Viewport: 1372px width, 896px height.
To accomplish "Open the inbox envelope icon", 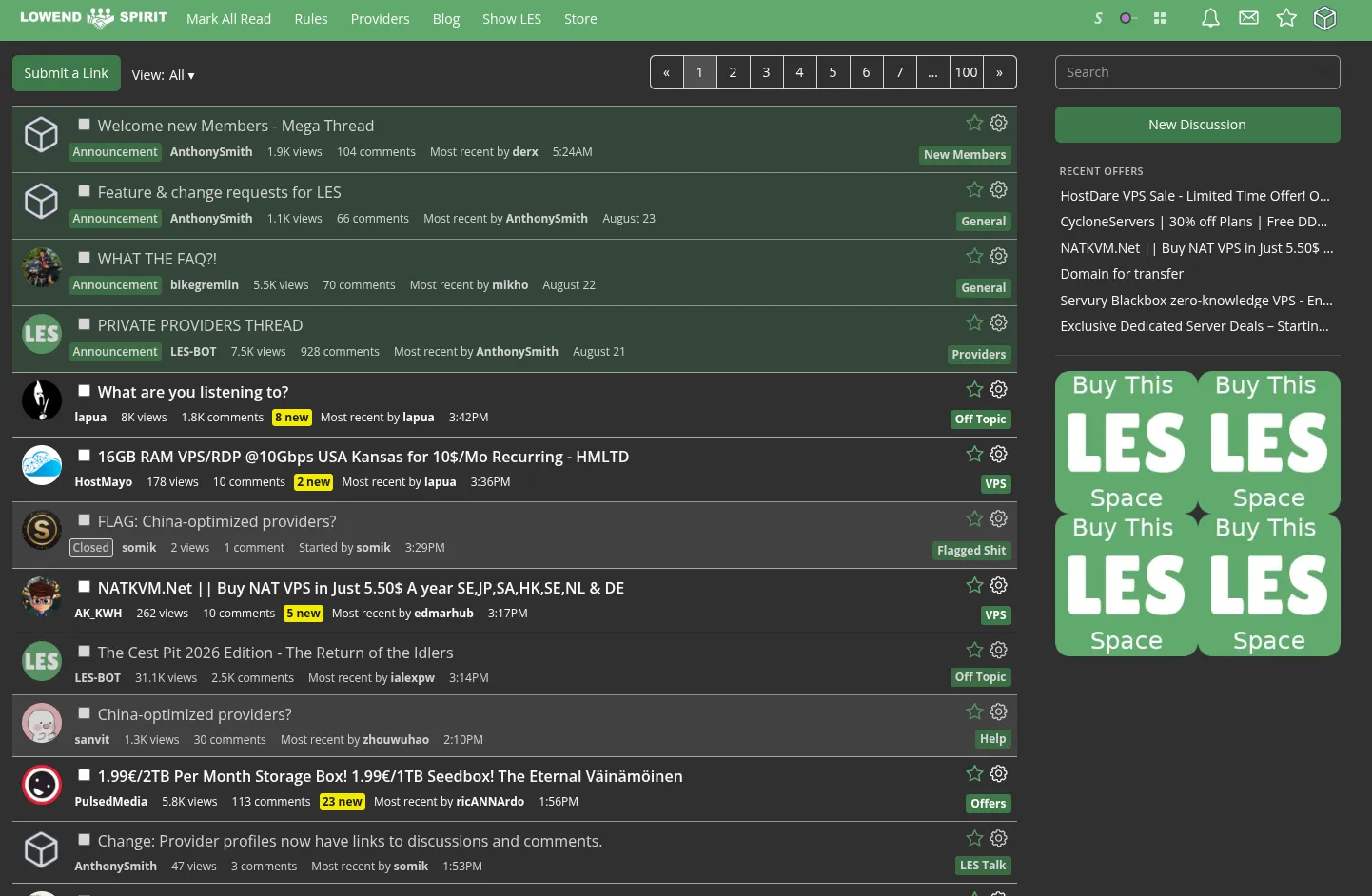I will pos(1248,18).
